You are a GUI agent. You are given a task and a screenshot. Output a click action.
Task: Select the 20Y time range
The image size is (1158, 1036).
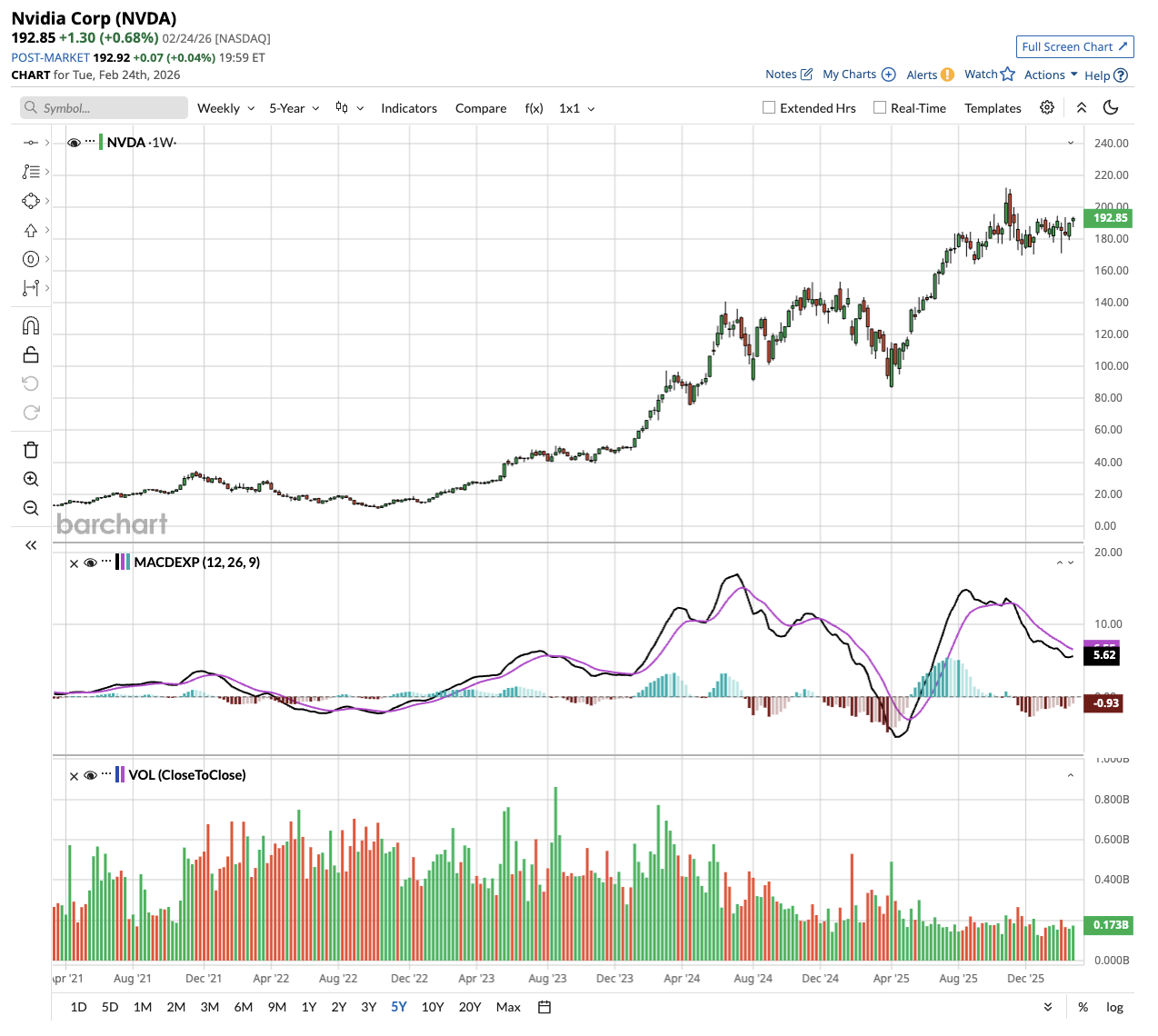pos(470,1007)
